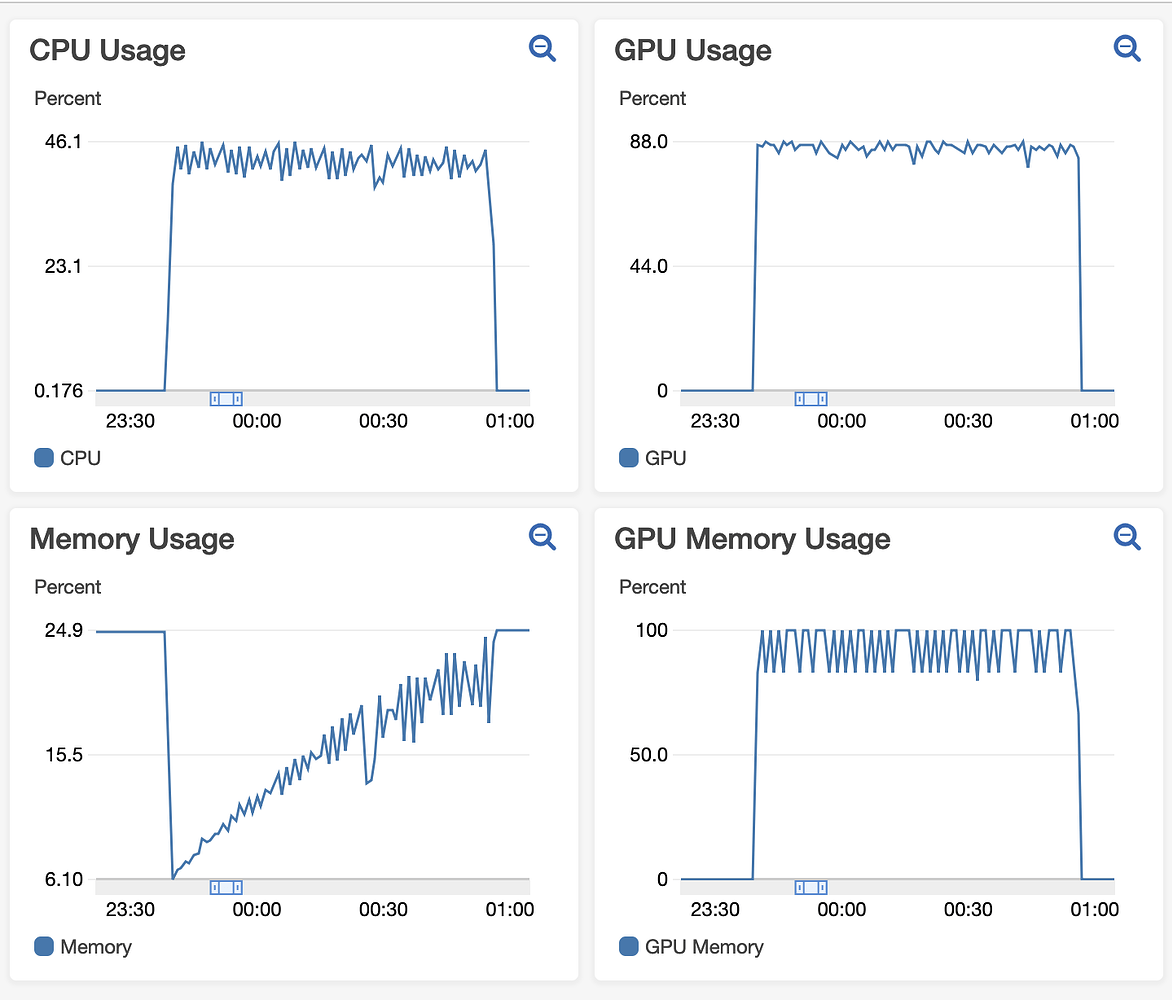Click the Memory legend label text
This screenshot has width=1172, height=1000.
point(97,946)
